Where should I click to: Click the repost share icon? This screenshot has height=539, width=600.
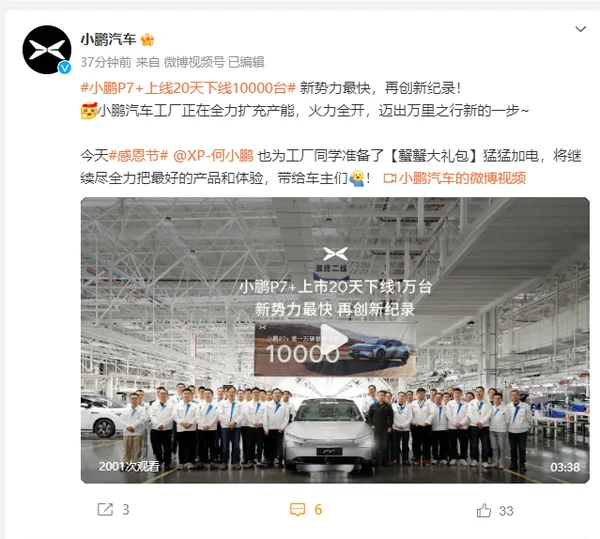tap(105, 510)
